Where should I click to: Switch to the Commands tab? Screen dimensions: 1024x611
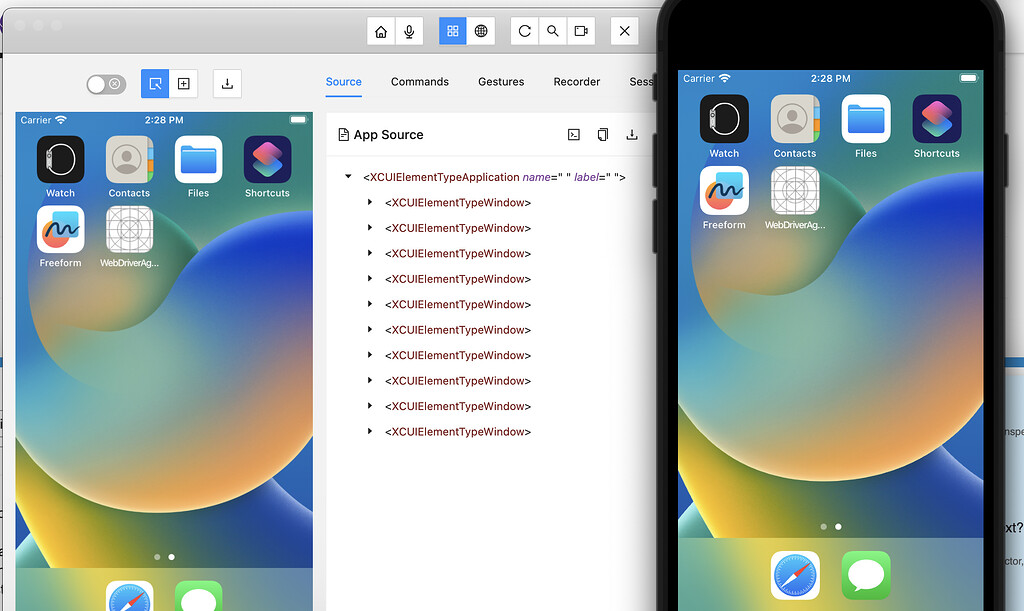point(419,82)
